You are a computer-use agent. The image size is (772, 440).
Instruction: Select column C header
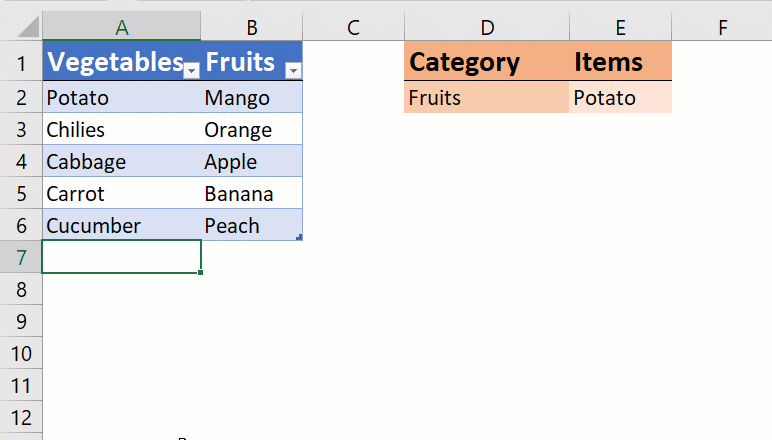(354, 27)
